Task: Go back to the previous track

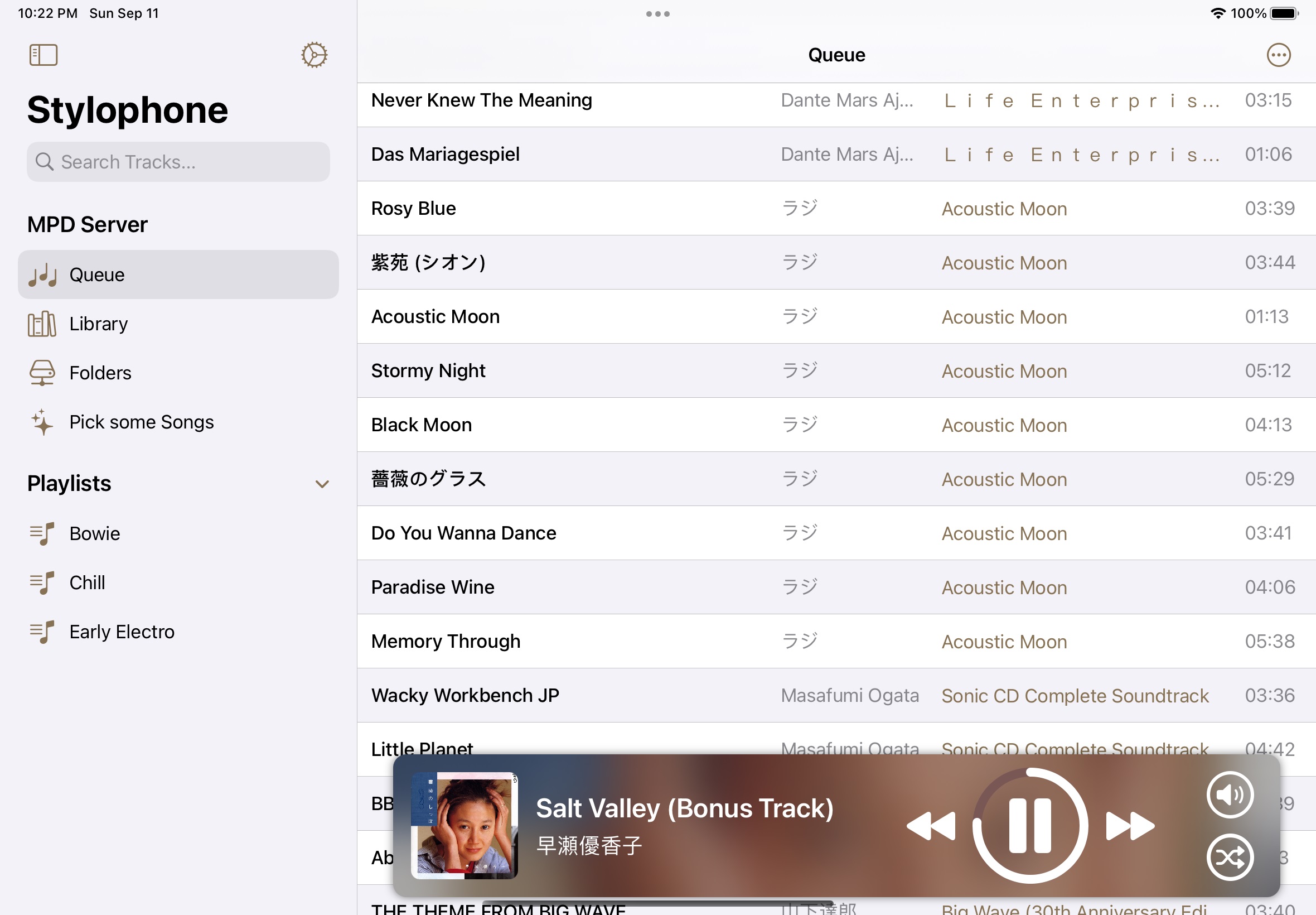Action: 931,826
